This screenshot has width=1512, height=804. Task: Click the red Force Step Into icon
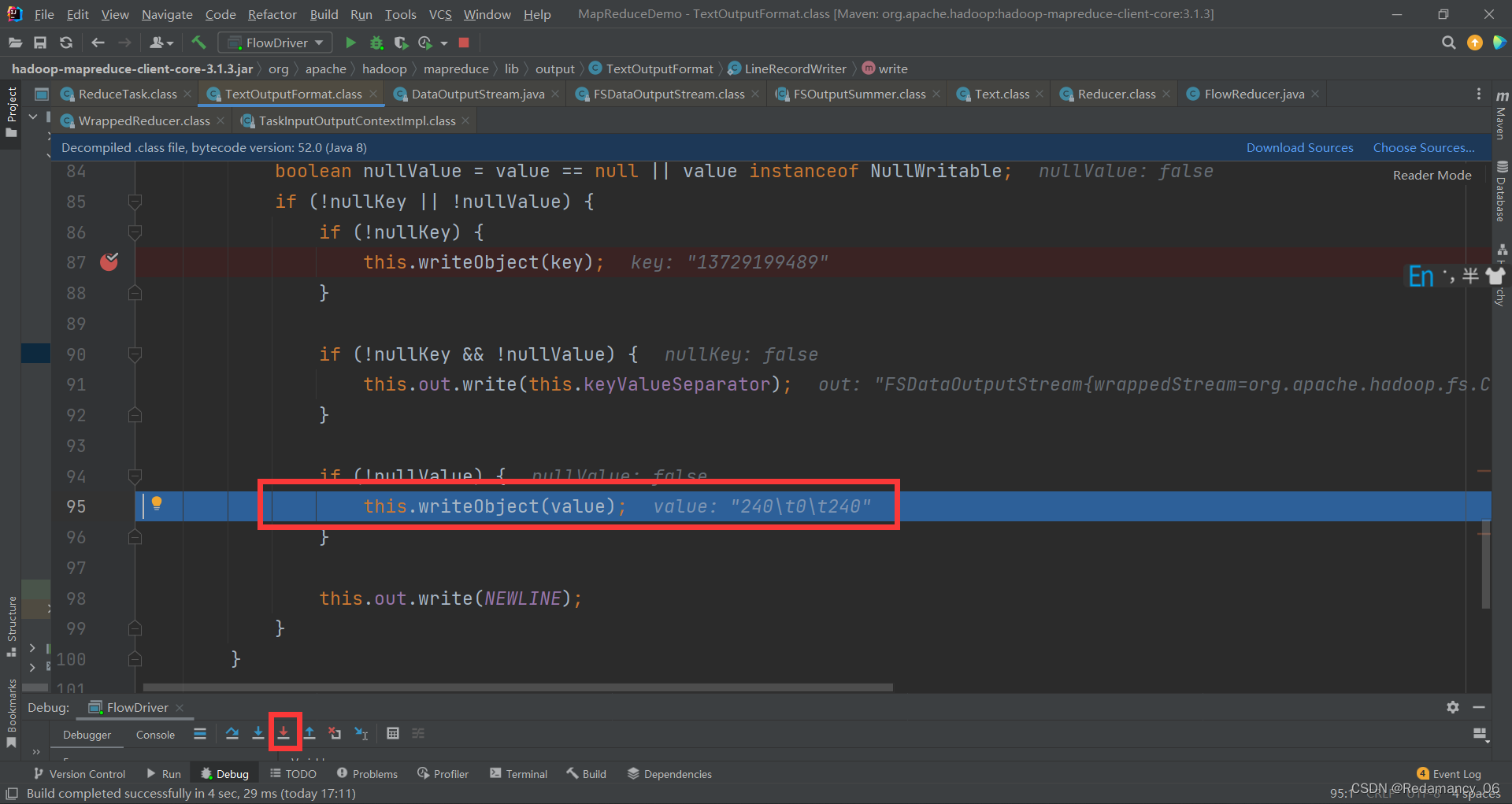point(283,733)
